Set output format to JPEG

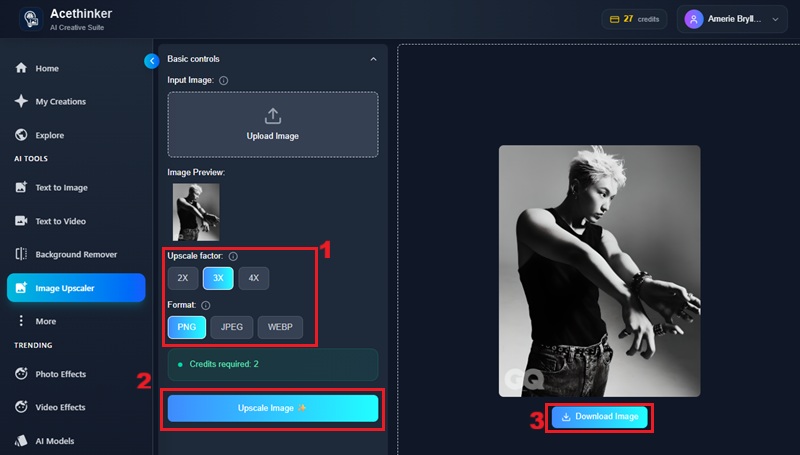pos(232,327)
